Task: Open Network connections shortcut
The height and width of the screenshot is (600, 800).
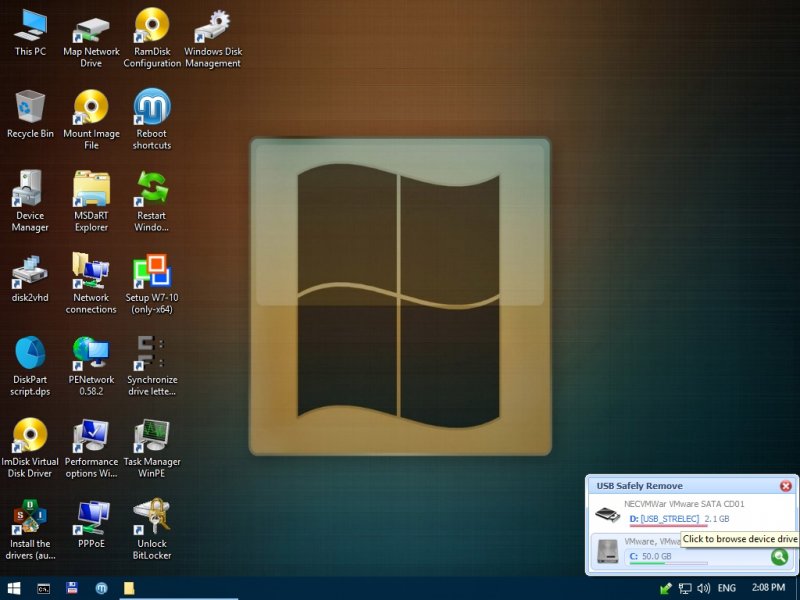Action: point(91,284)
